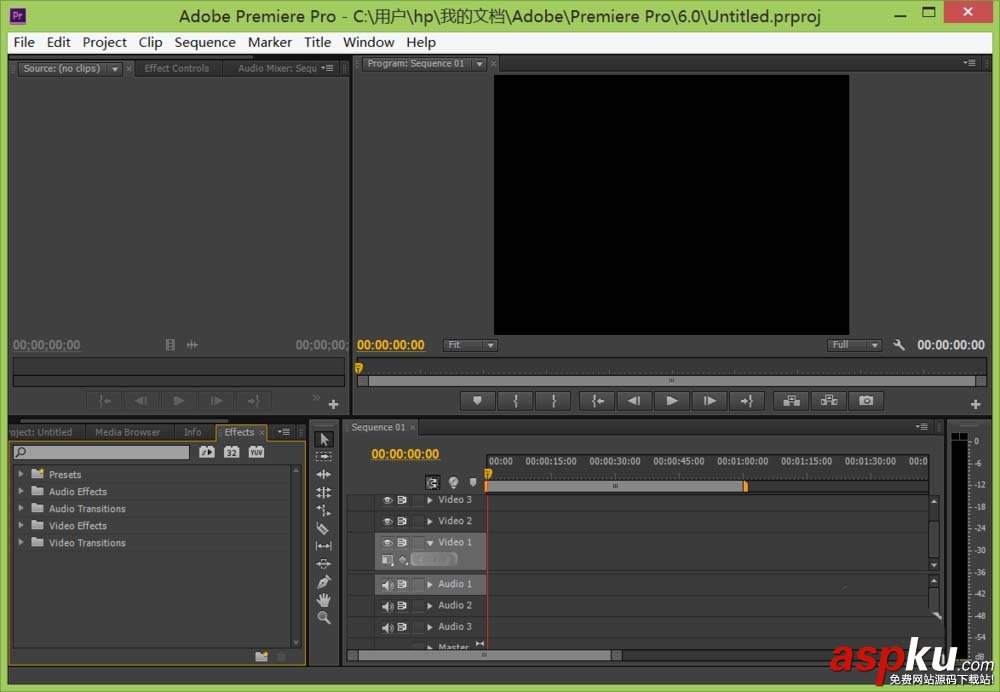Viewport: 1000px width, 692px height.
Task: Click the Lift button
Action: [x=791, y=401]
